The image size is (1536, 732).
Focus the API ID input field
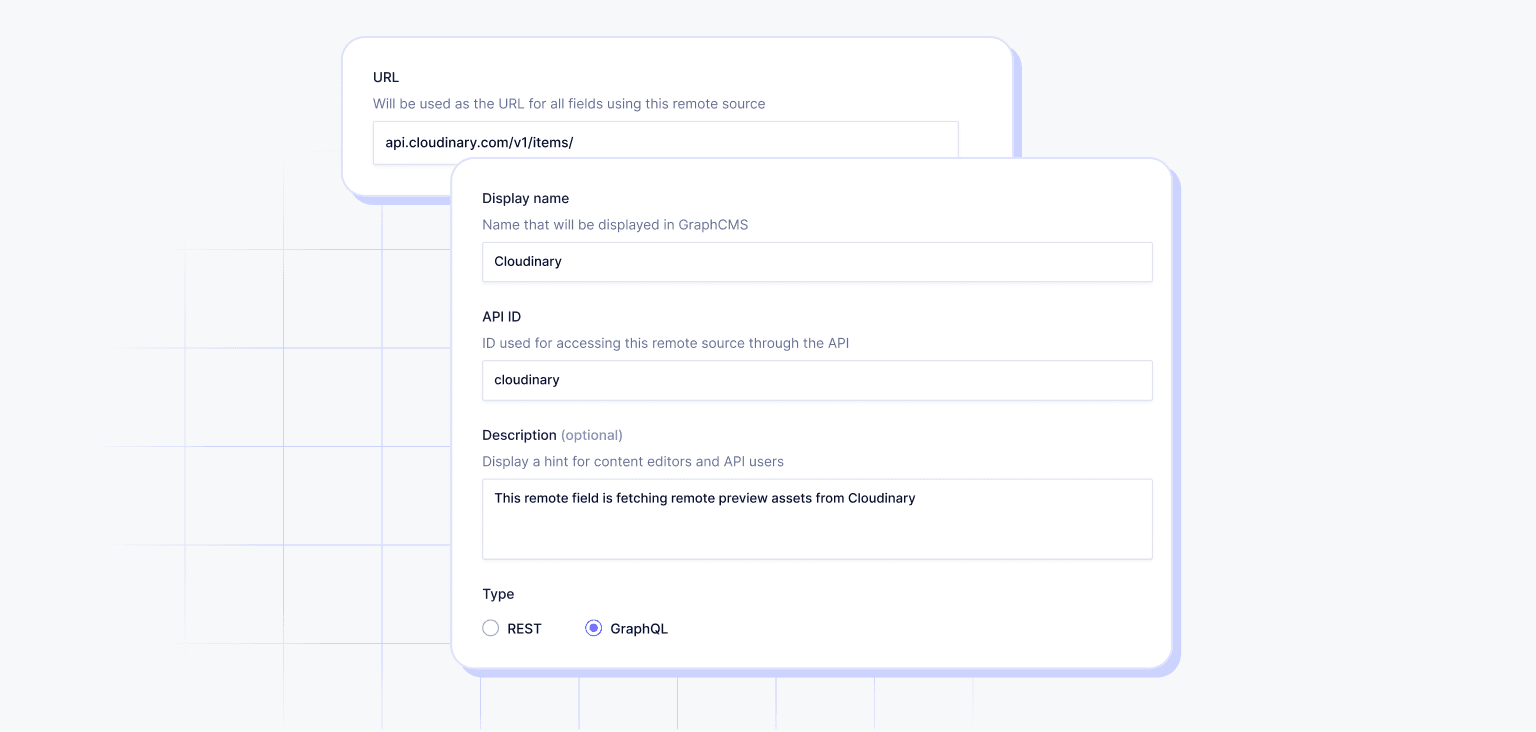coord(817,380)
